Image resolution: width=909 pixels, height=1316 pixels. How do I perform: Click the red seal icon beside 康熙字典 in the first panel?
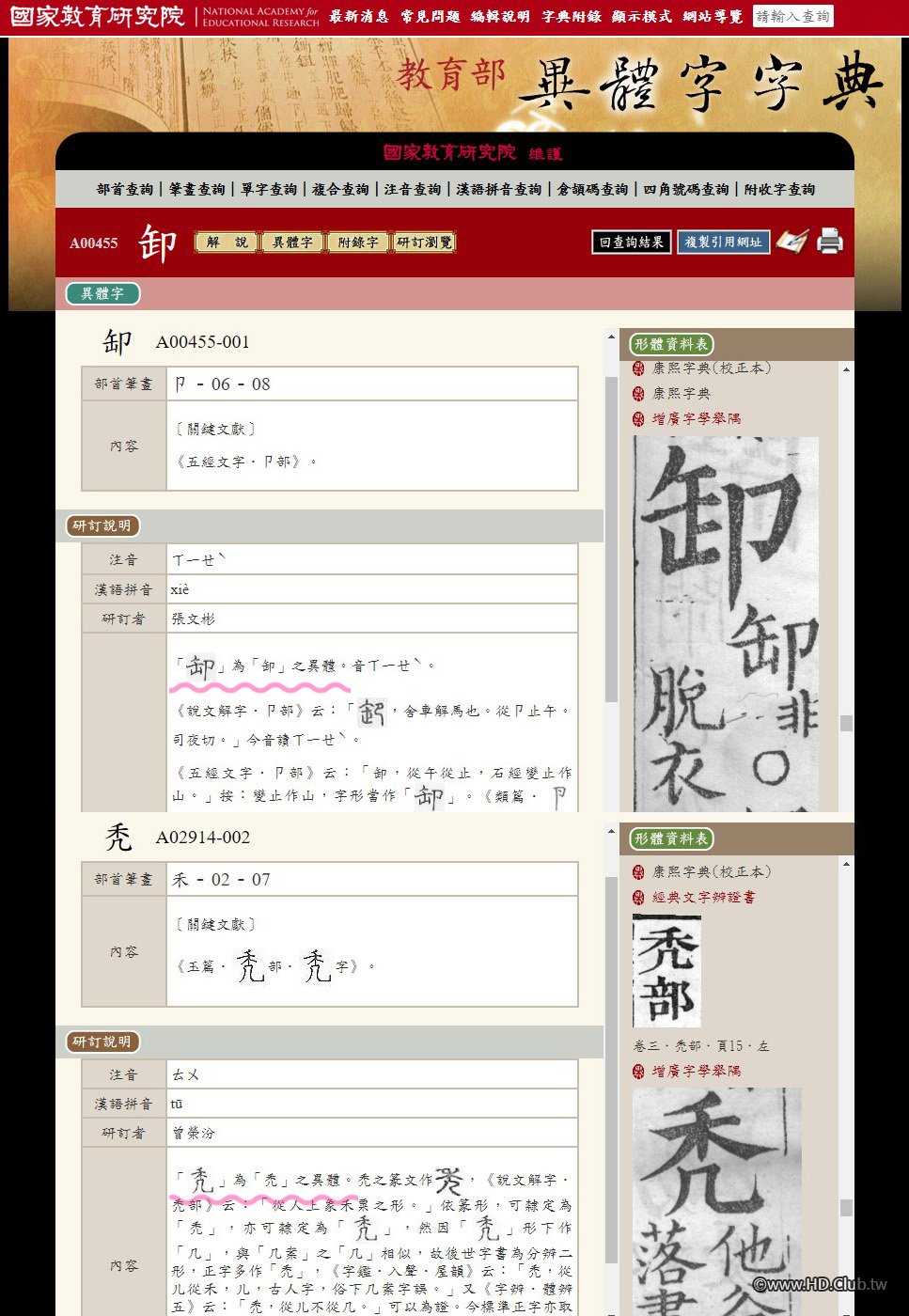(x=639, y=393)
